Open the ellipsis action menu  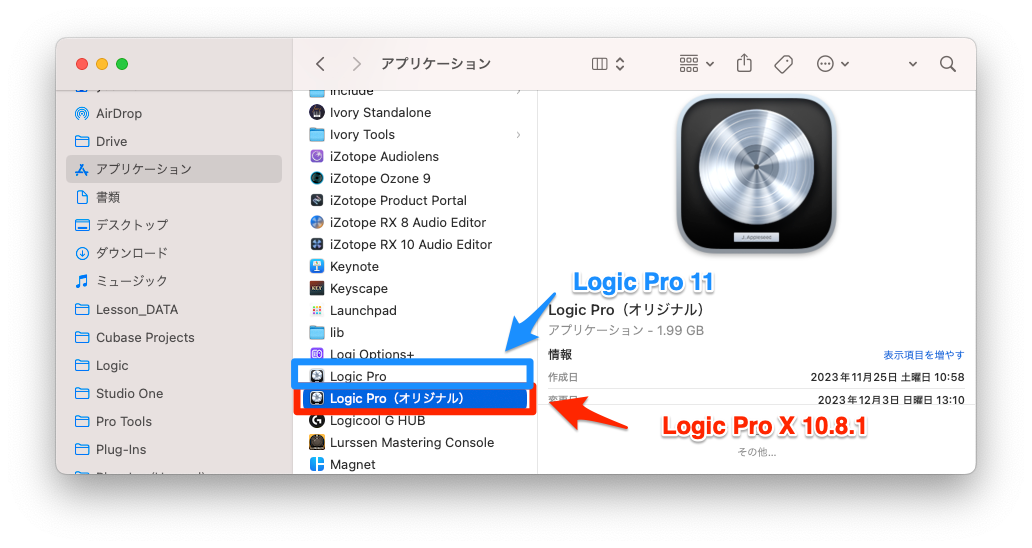[833, 64]
